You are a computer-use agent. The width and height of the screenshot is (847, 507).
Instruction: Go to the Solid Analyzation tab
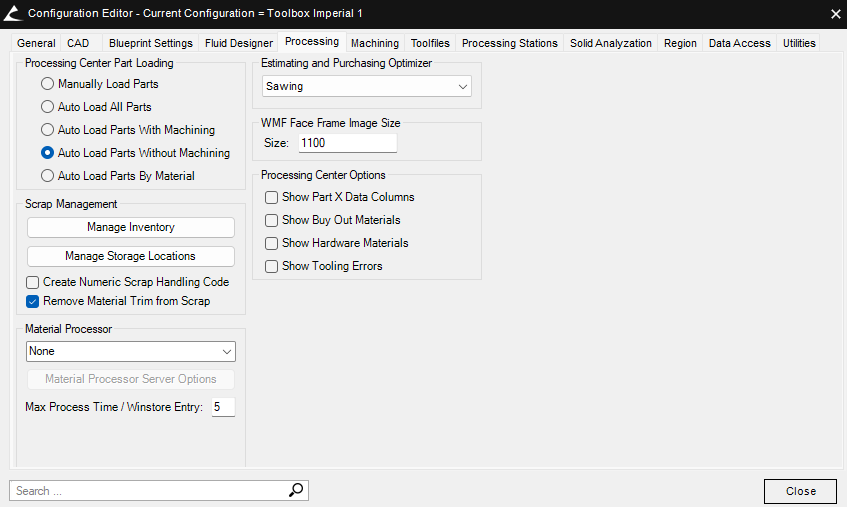click(610, 43)
